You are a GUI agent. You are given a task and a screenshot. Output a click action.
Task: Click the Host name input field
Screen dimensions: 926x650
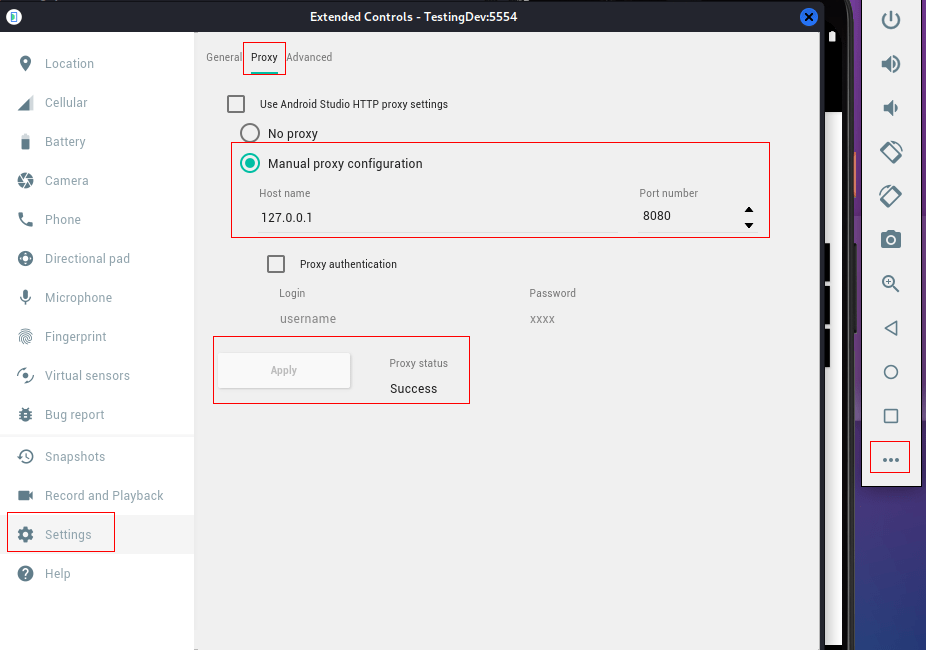click(x=438, y=217)
